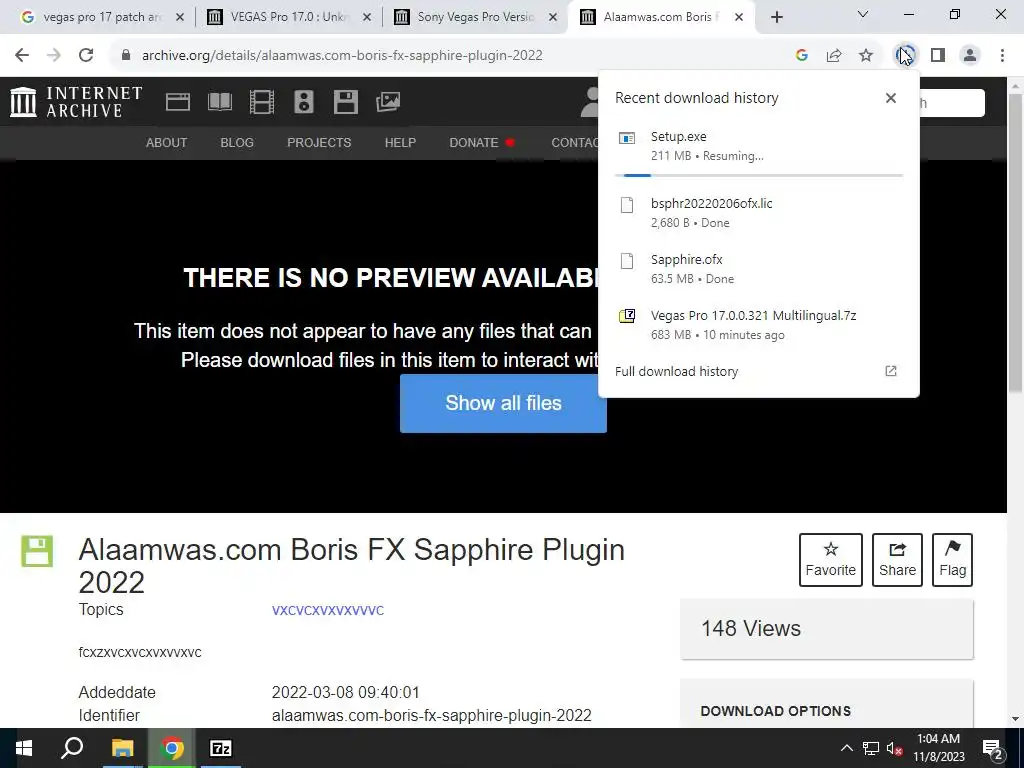Screen dimensions: 1024x768
Task: Open the ABOUT menu item
Action: (167, 142)
